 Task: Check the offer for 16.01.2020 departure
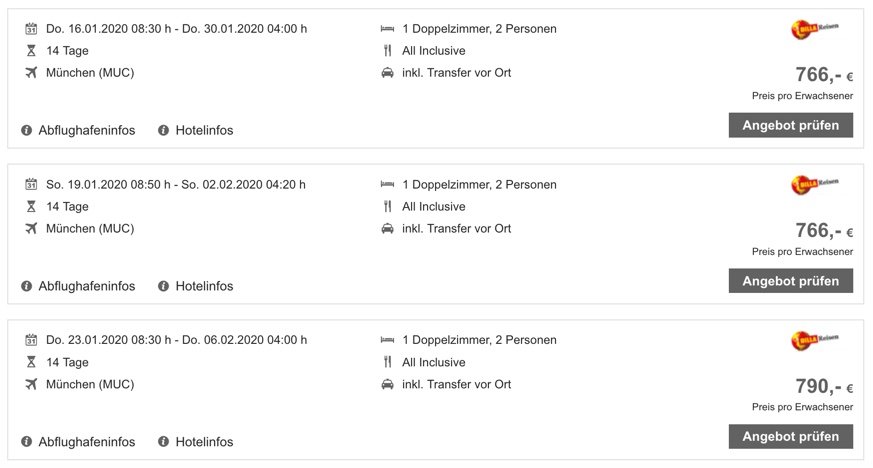point(791,125)
